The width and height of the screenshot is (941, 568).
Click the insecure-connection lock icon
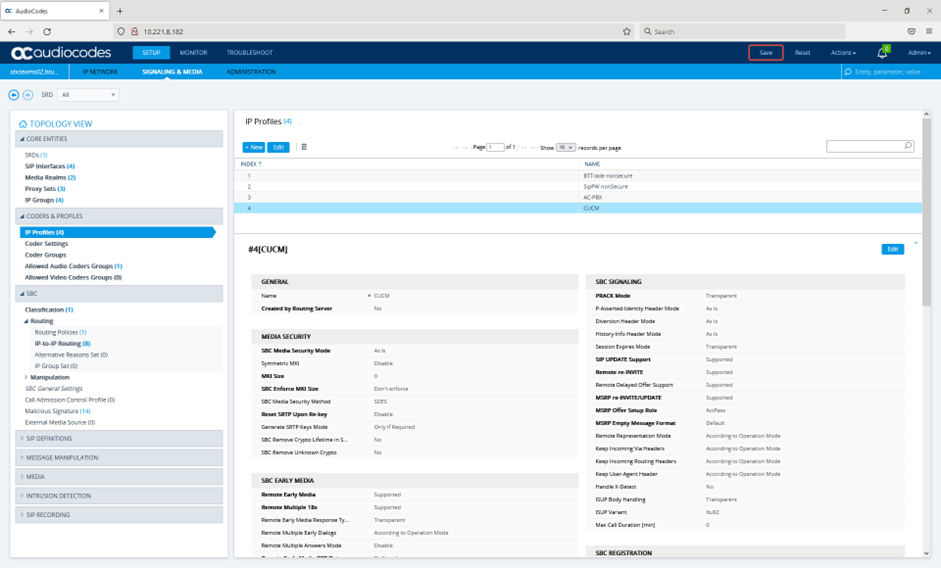click(134, 31)
